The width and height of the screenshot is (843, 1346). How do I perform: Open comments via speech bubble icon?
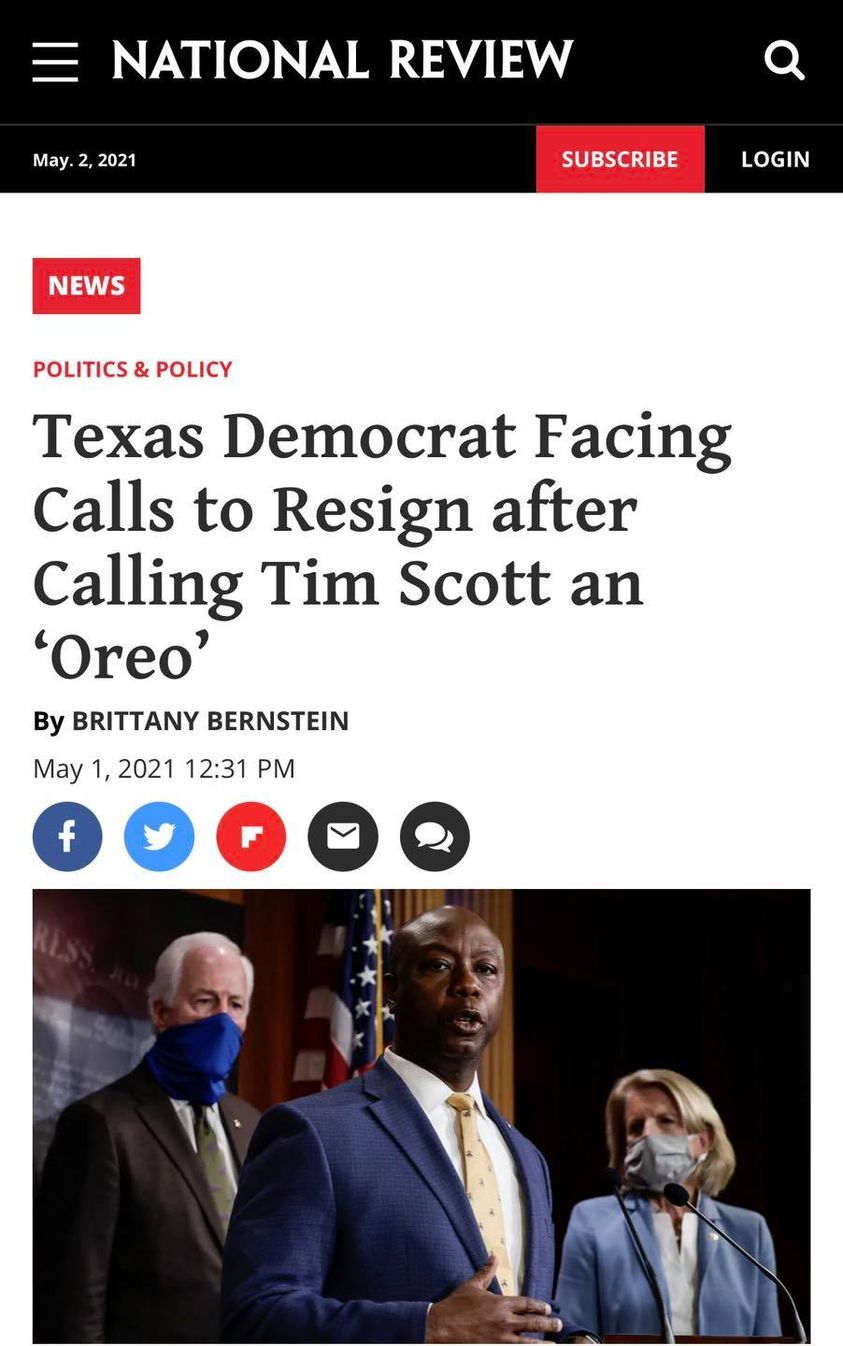(435, 836)
